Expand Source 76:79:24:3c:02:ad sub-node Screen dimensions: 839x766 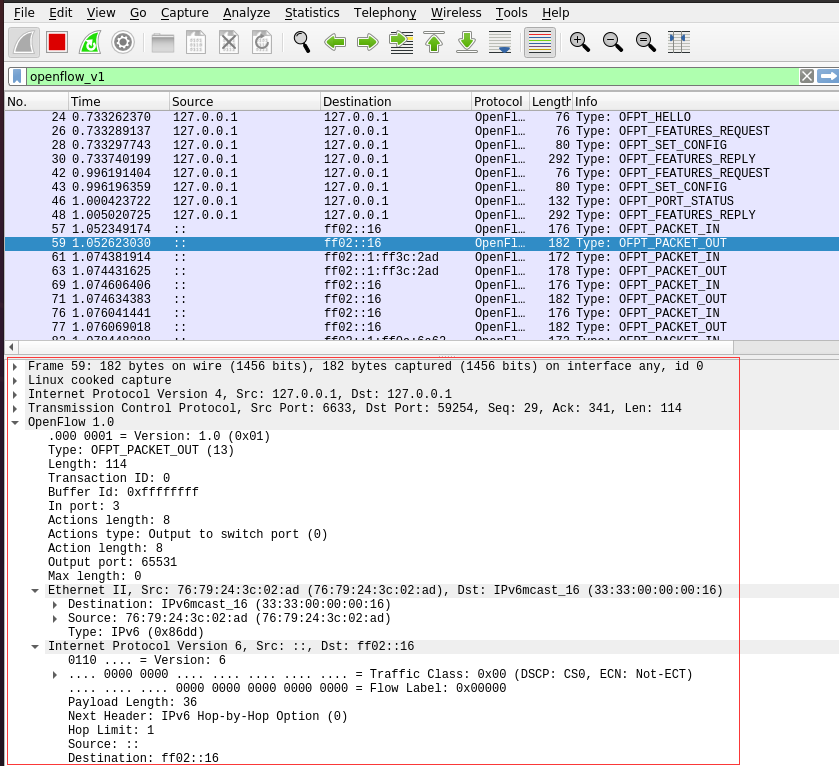point(55,618)
